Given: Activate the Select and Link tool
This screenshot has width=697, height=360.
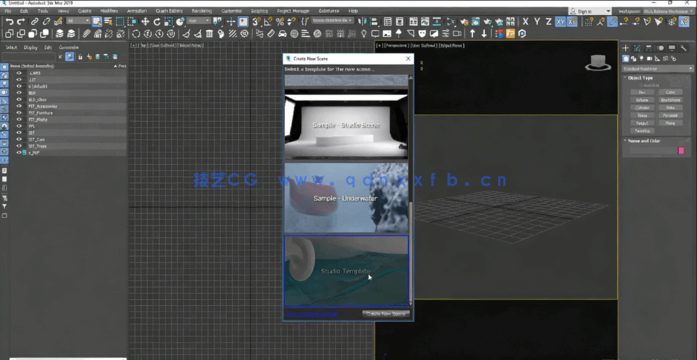Looking at the screenshot, I should [34, 21].
